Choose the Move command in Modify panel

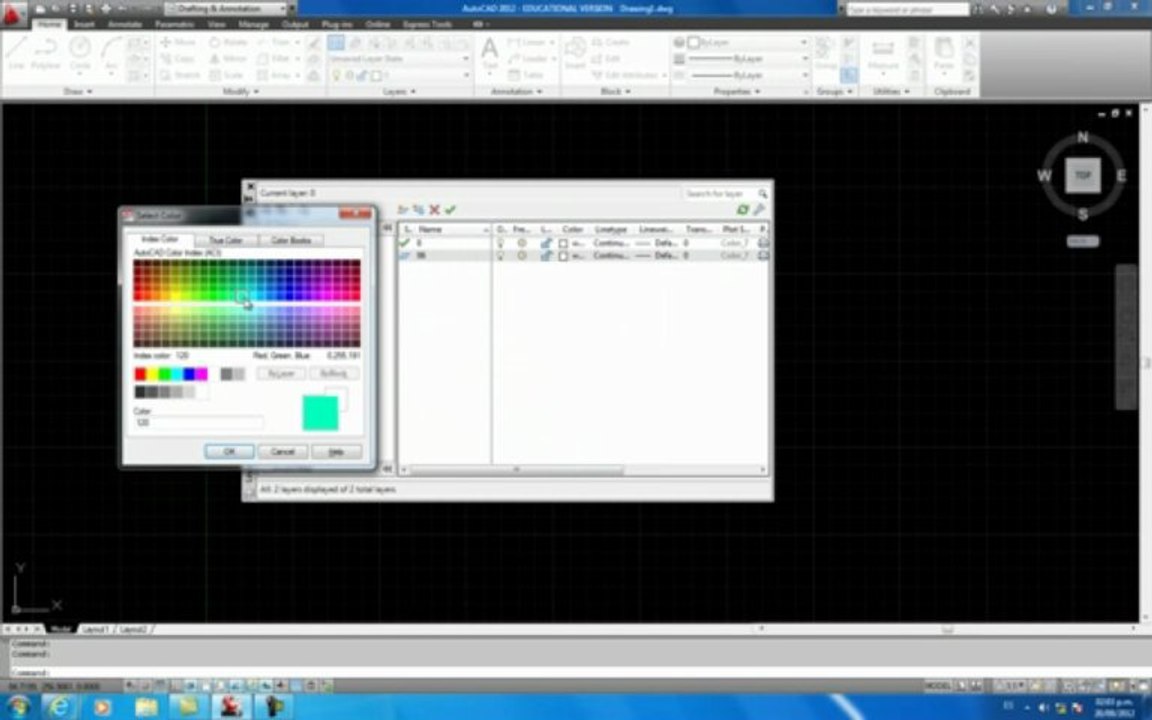pyautogui.click(x=178, y=43)
